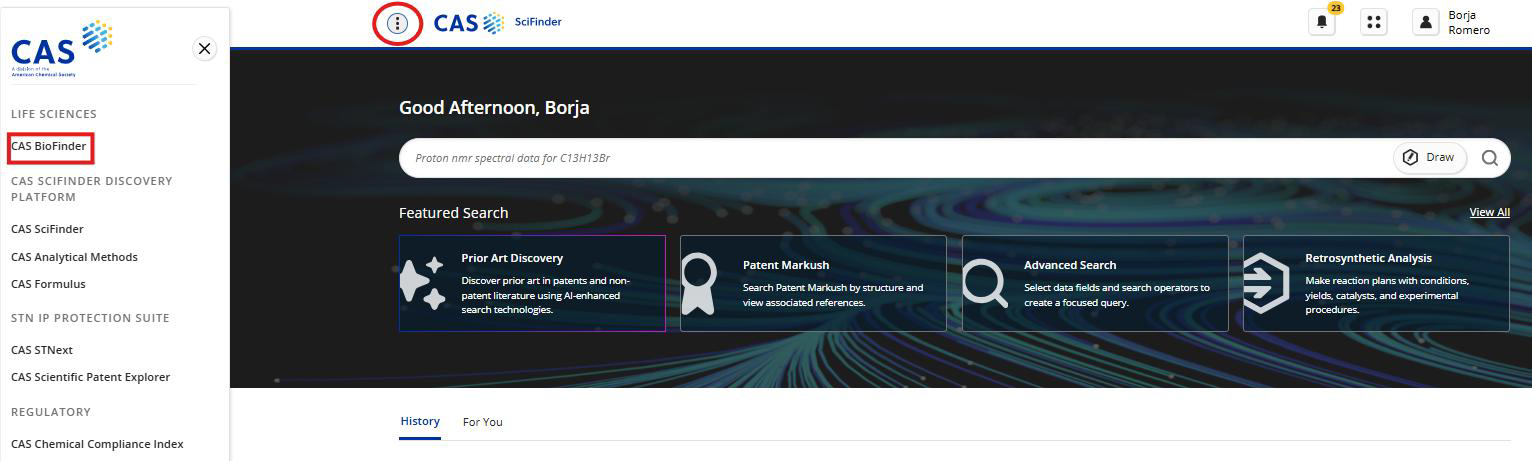Open the apps grid icon
Image resolution: width=1532 pixels, height=461 pixels.
tap(1374, 23)
